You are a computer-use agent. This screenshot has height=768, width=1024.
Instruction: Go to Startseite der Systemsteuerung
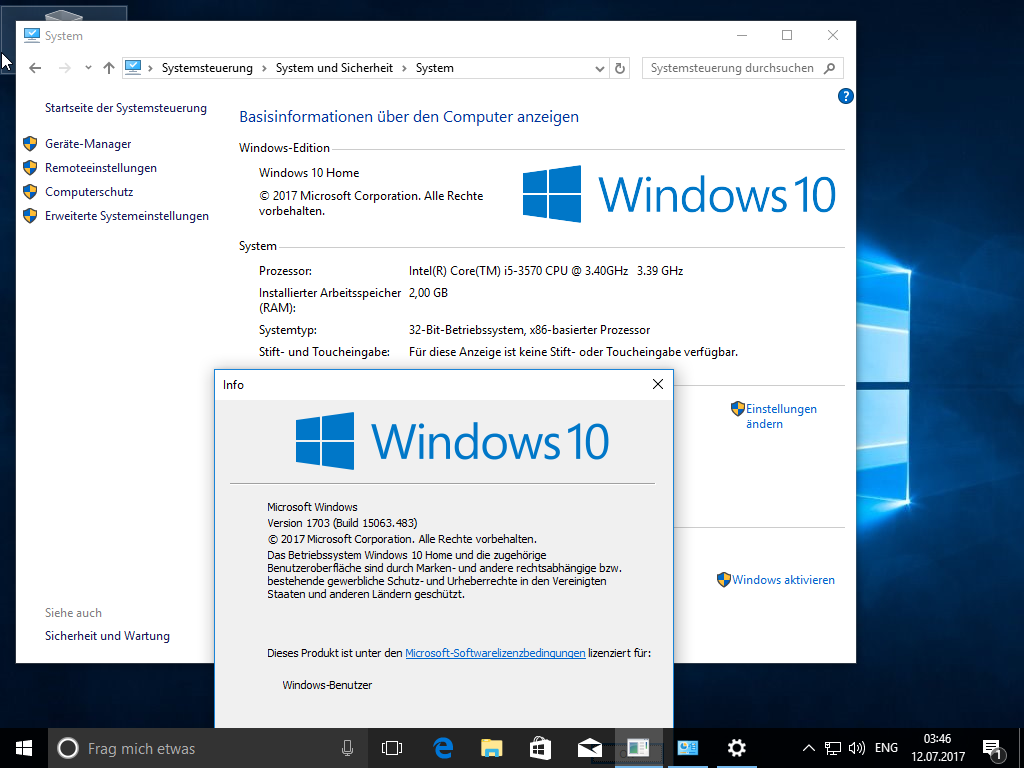(125, 108)
